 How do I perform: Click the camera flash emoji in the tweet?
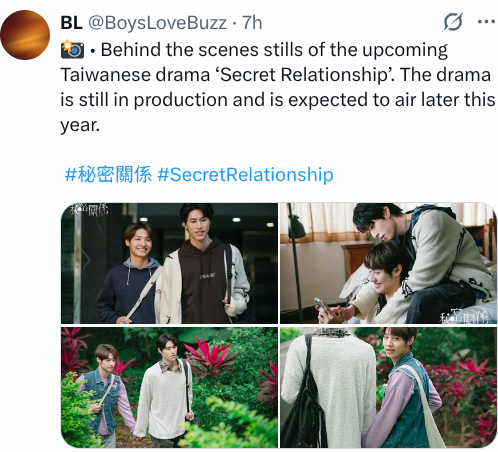coord(72,49)
